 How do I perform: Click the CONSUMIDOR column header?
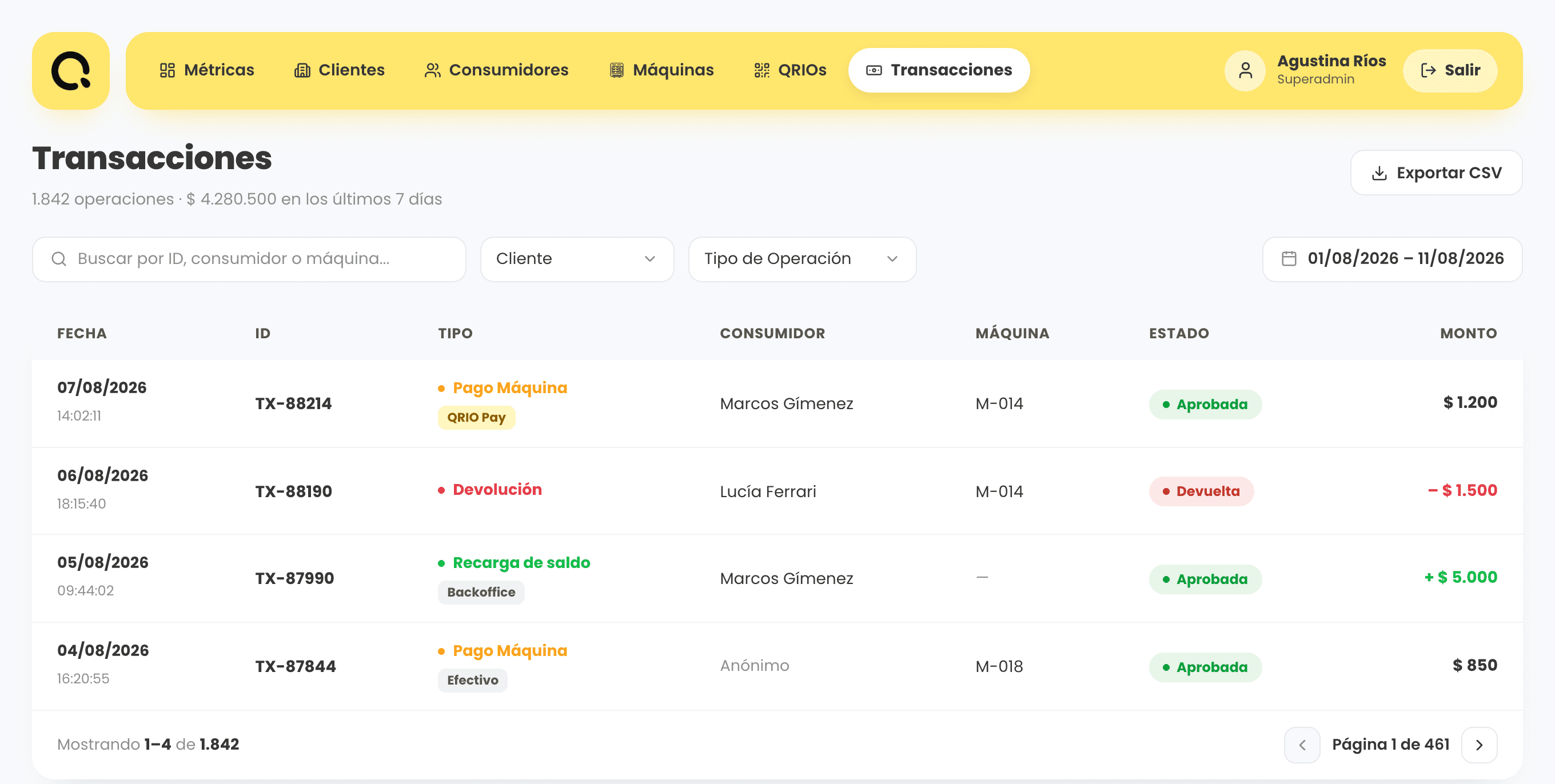(x=772, y=334)
